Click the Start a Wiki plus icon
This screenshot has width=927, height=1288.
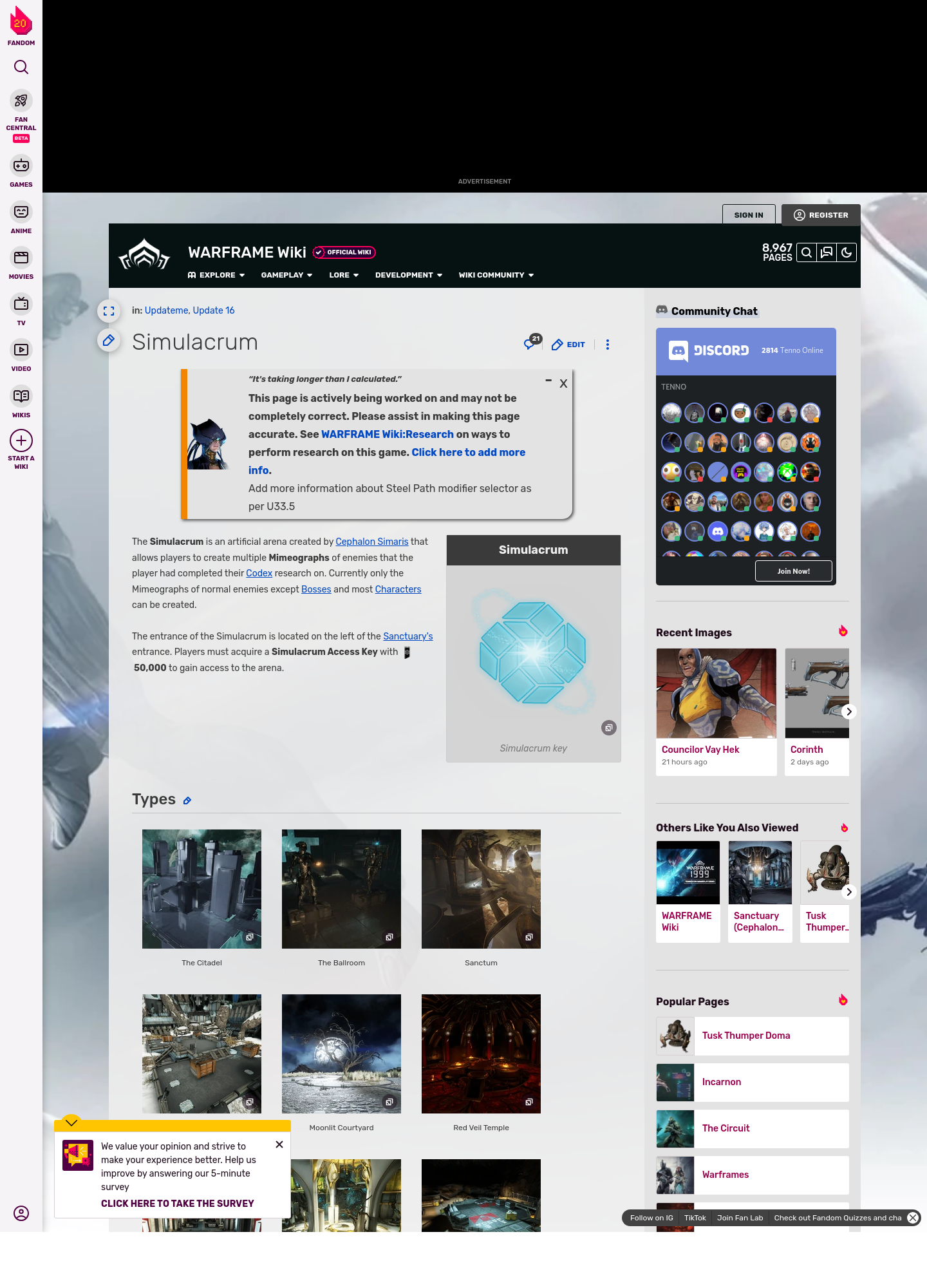(21, 440)
